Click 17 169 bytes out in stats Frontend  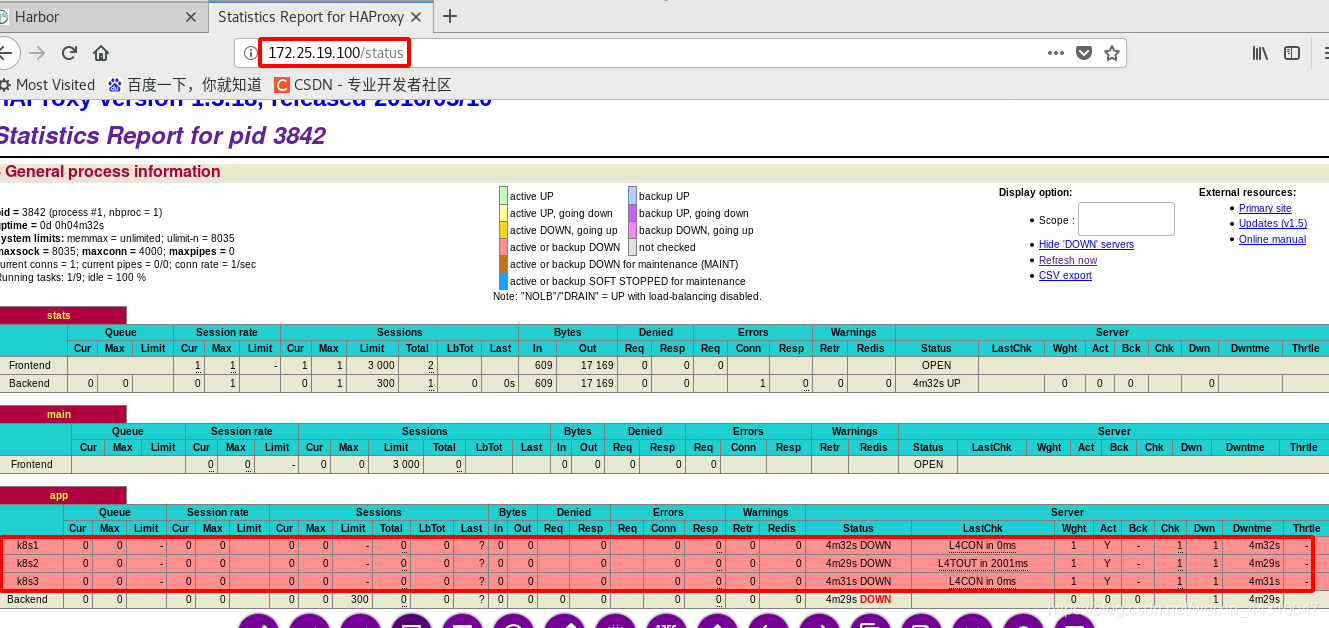tap(598, 365)
